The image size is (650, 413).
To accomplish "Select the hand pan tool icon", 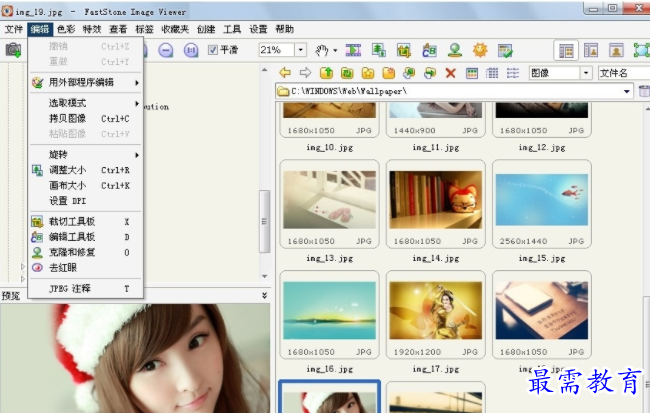I will (x=322, y=51).
